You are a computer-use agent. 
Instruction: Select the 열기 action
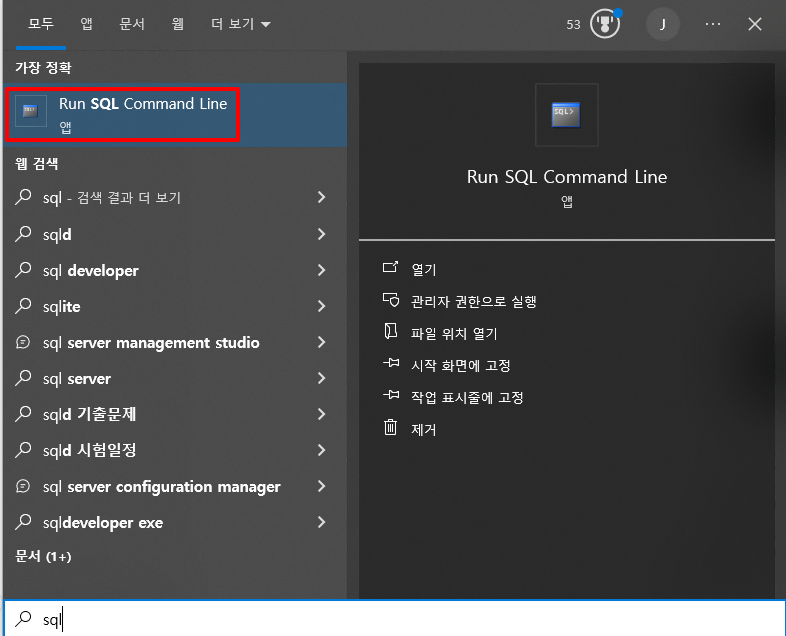coord(424,269)
